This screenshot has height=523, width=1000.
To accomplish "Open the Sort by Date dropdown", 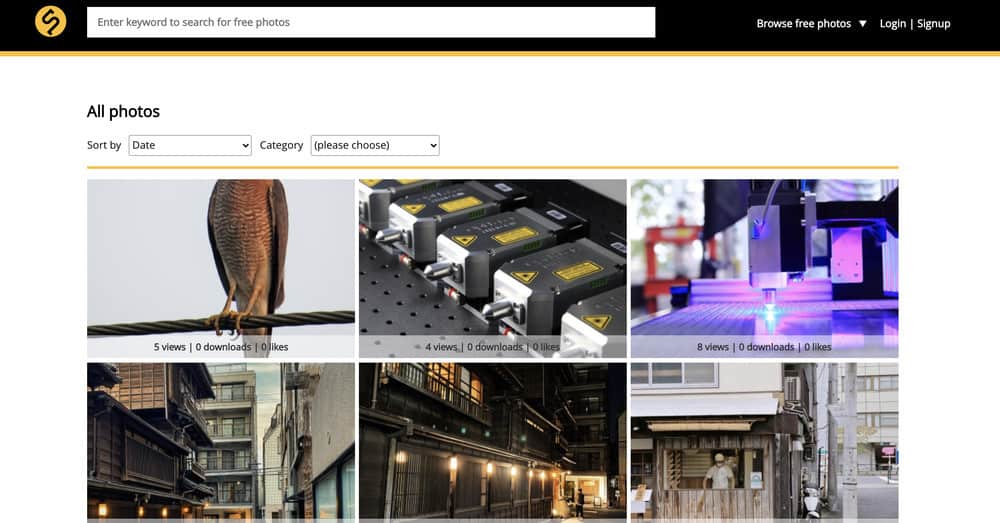I will [x=190, y=145].
